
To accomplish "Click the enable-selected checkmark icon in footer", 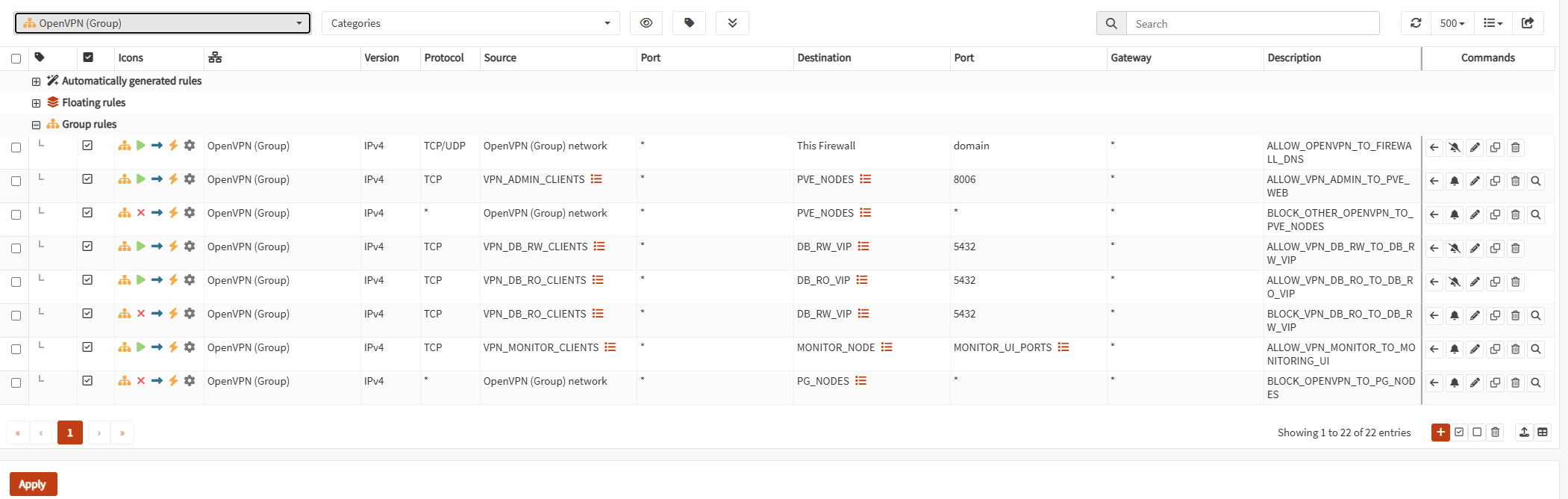I will (1459, 432).
